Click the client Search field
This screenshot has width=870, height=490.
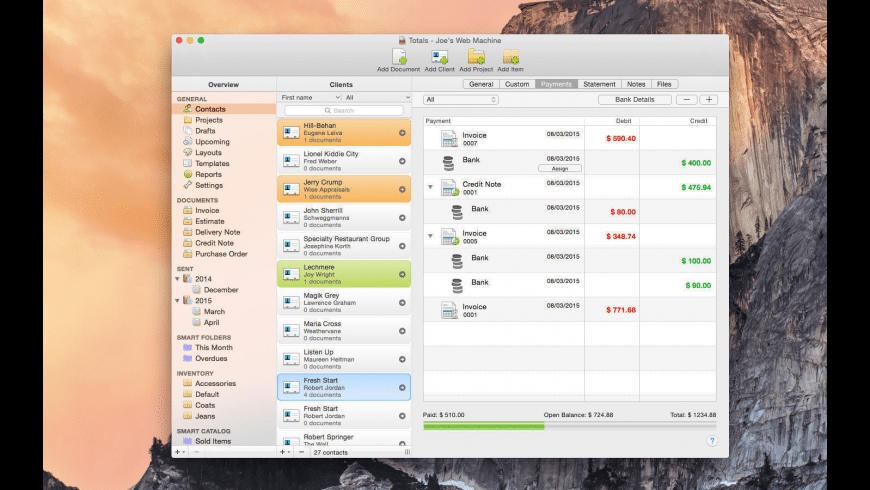click(x=343, y=110)
